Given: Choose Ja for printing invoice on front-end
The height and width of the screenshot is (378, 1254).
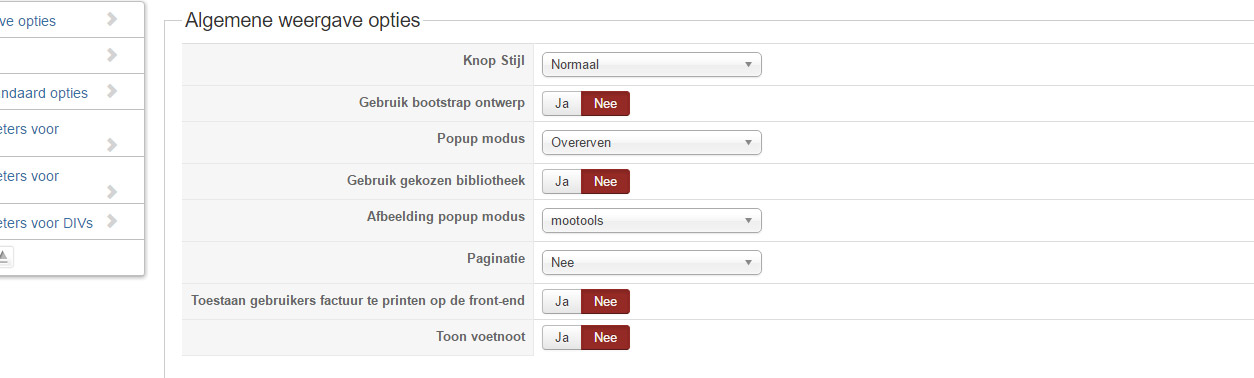Looking at the screenshot, I should point(562,301).
